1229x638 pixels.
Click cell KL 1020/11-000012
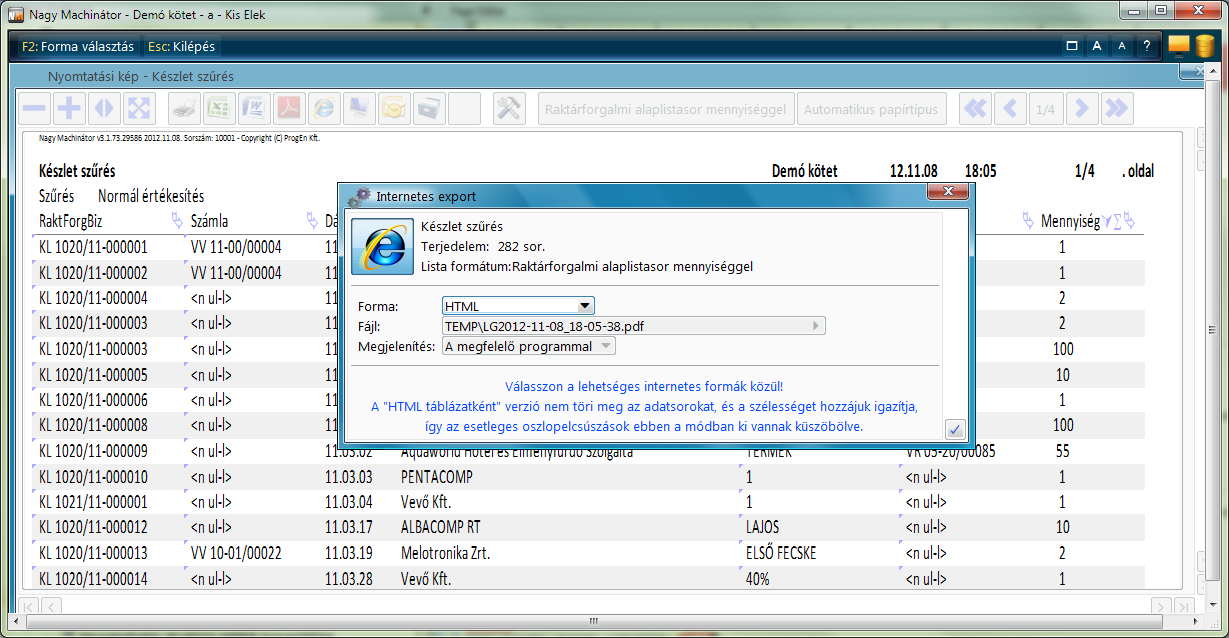pyautogui.click(x=93, y=527)
